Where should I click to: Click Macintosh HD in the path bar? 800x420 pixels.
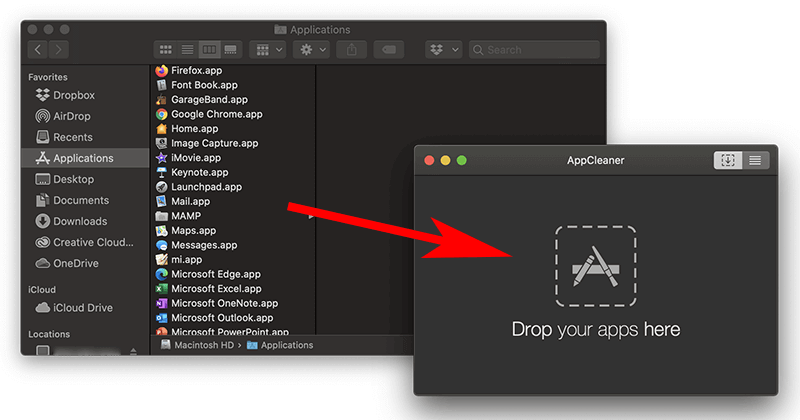point(197,345)
